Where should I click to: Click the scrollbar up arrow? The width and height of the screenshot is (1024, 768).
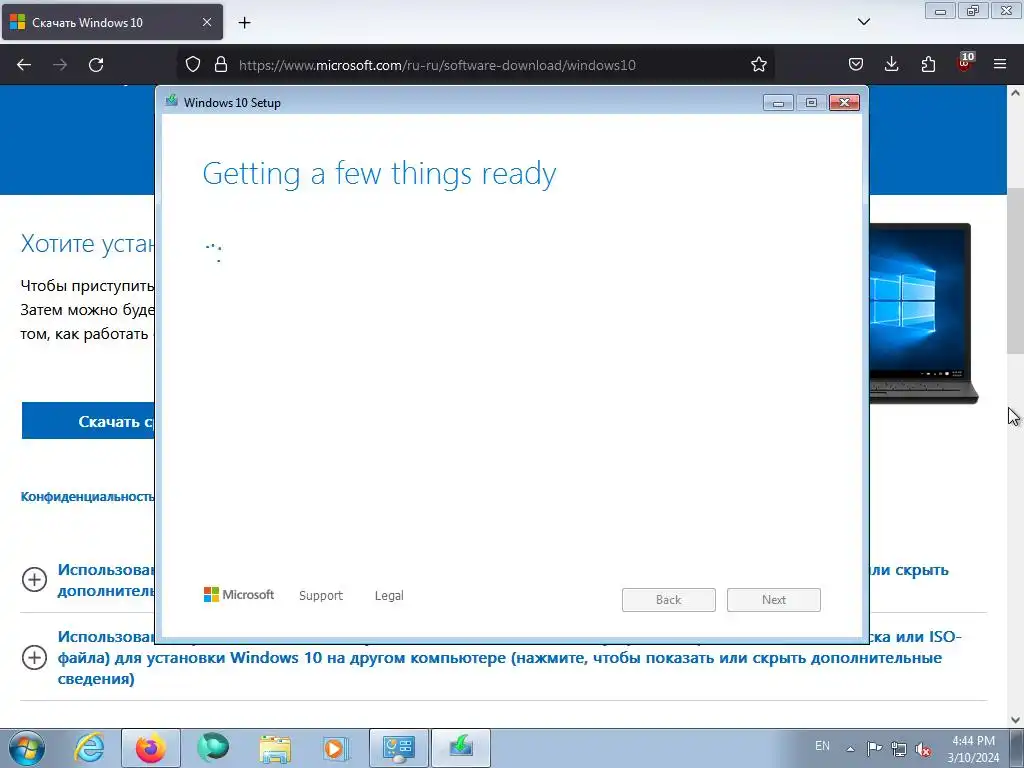pos(1015,93)
